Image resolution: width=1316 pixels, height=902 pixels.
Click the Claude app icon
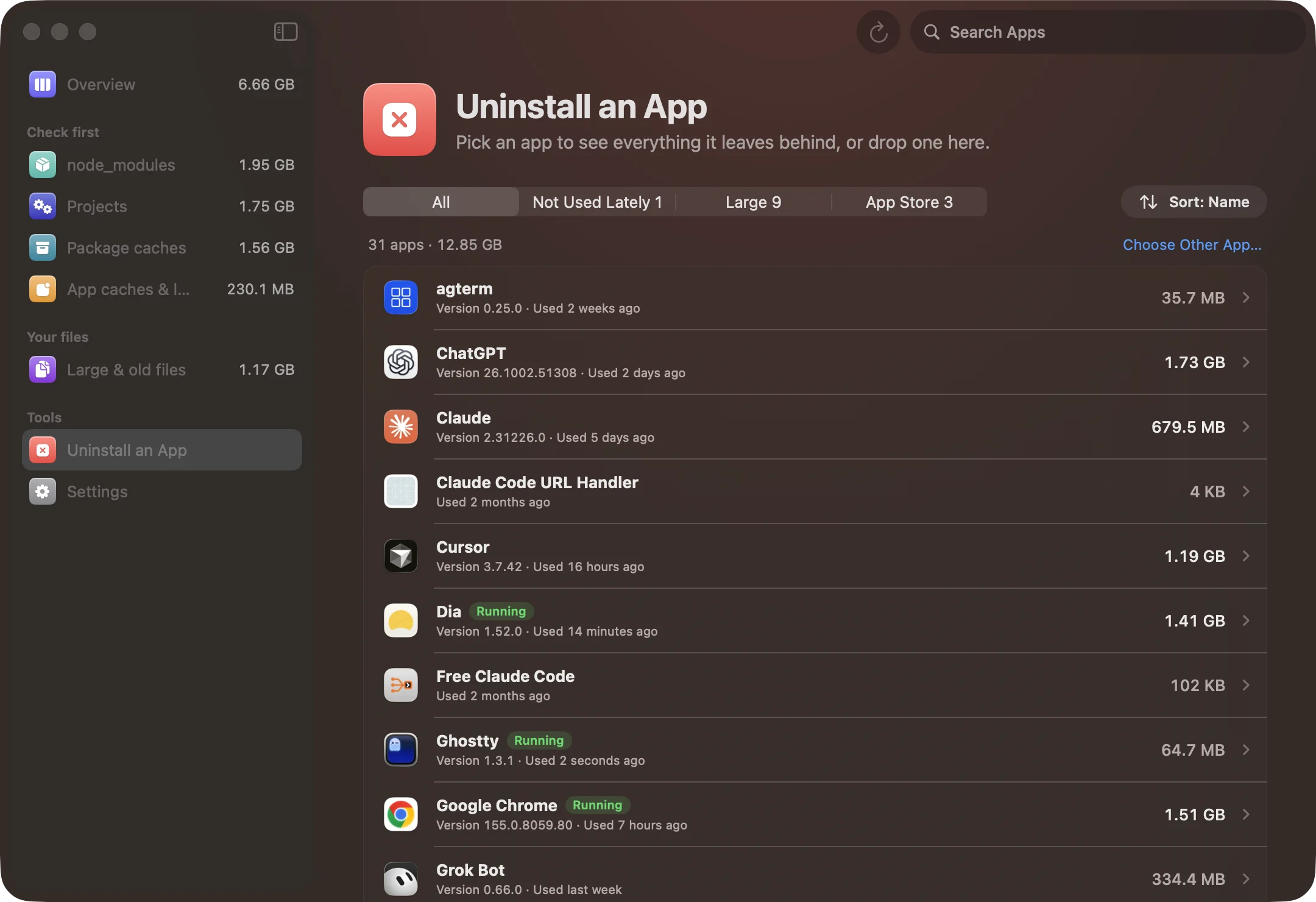click(x=401, y=427)
